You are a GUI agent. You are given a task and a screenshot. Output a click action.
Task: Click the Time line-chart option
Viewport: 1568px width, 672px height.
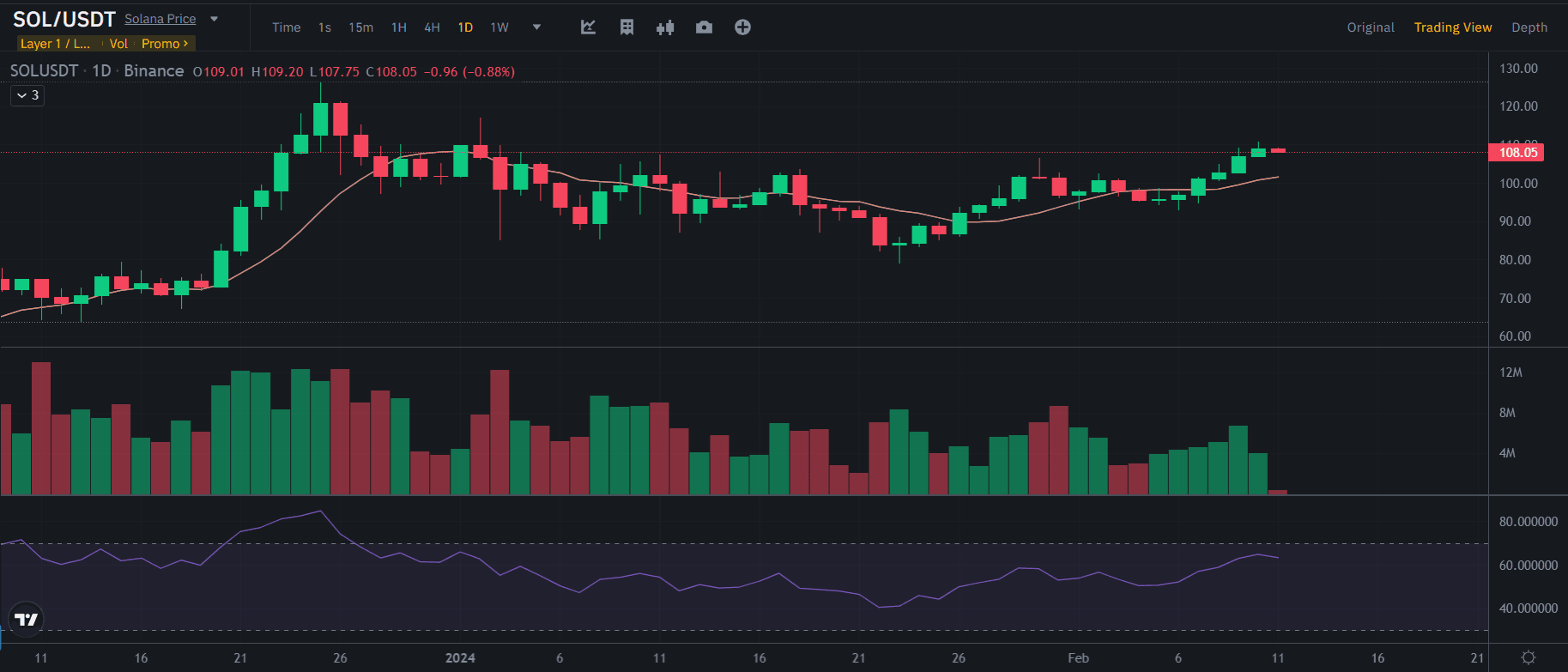pyautogui.click(x=286, y=27)
